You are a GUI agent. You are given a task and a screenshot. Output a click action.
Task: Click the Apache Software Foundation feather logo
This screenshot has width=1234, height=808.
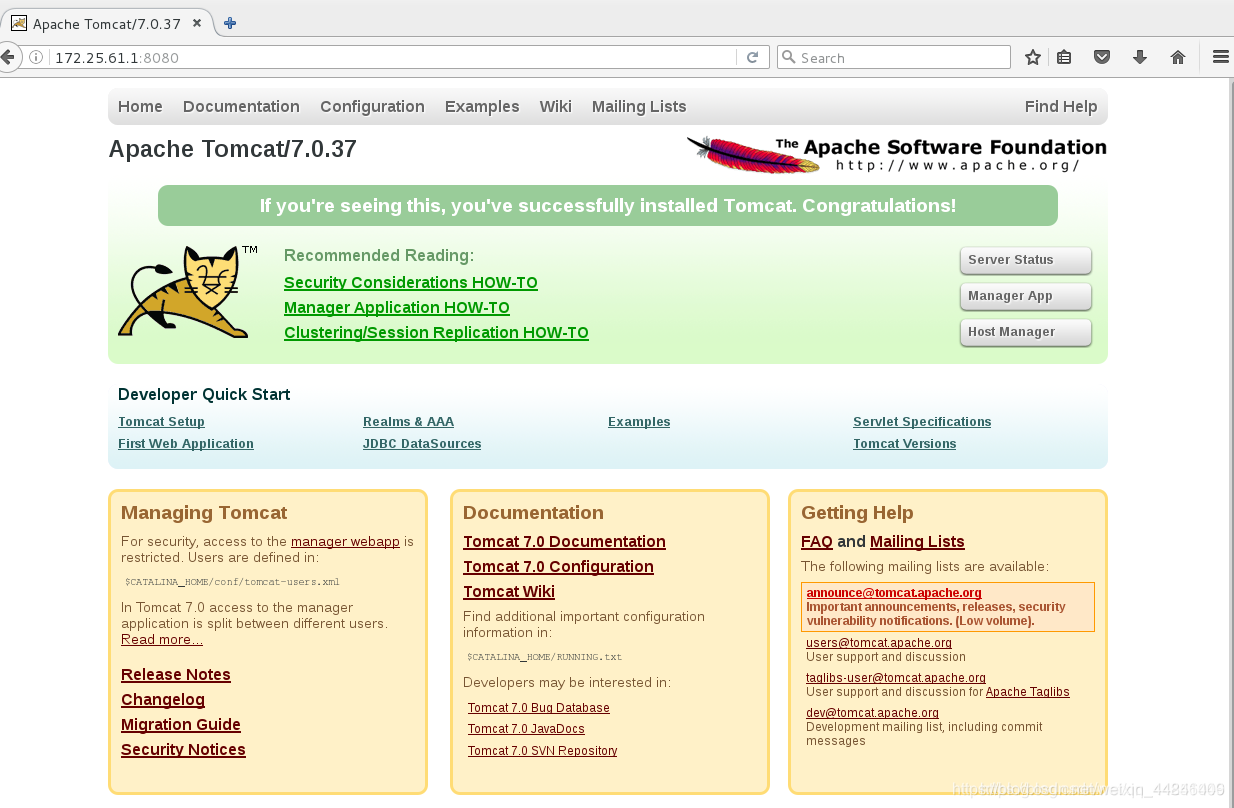pyautogui.click(x=896, y=154)
